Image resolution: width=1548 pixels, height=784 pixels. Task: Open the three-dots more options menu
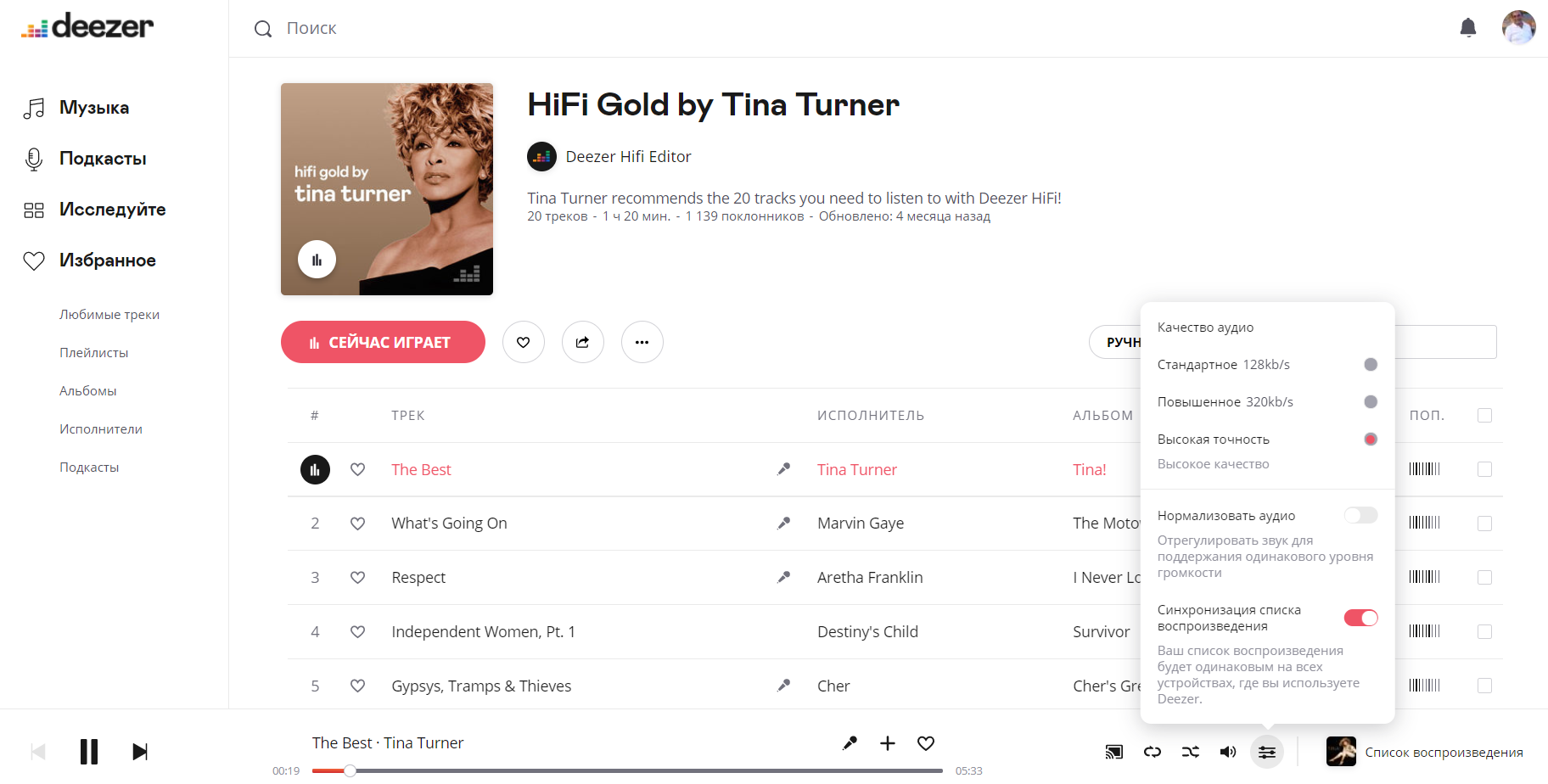click(x=642, y=342)
